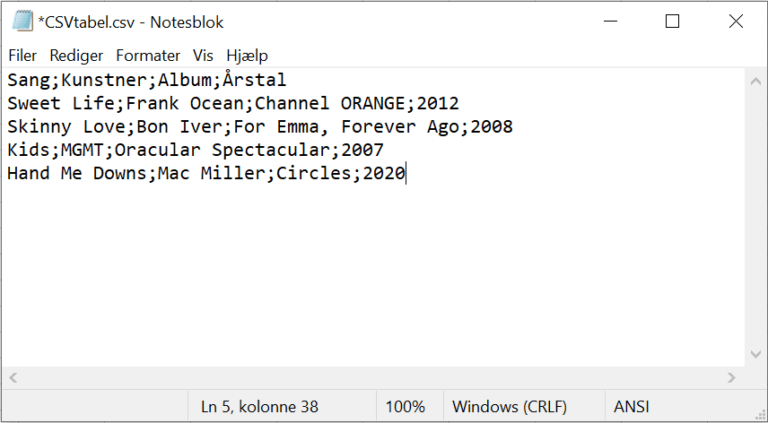Open the Filer menu

pos(23,55)
